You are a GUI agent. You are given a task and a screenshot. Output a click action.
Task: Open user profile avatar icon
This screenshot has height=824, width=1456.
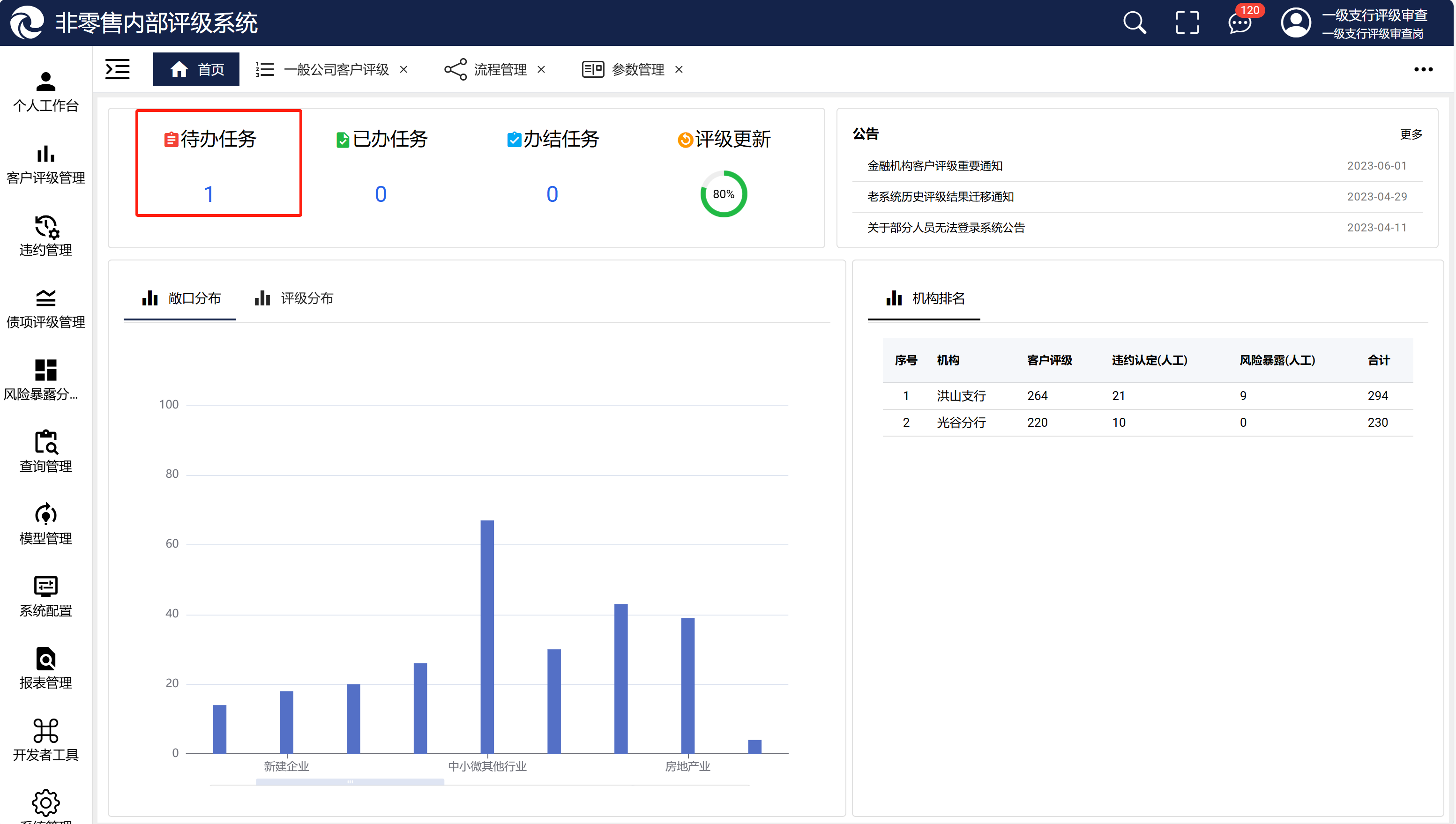[x=1295, y=23]
